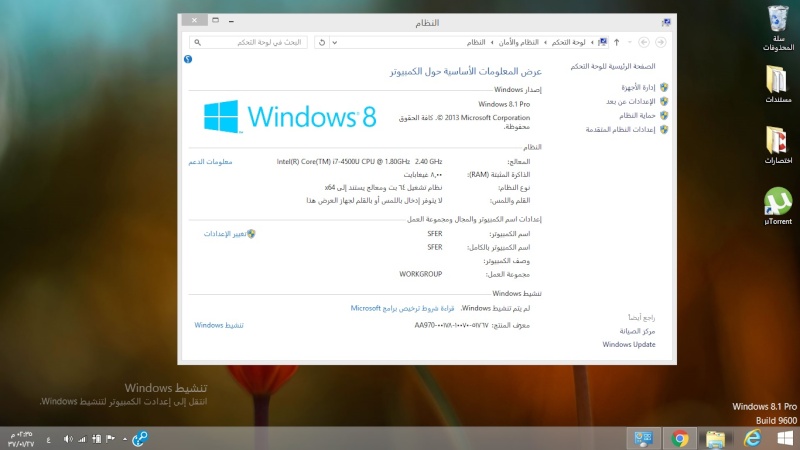Launch Google Chrome from the taskbar
The image size is (800, 450).
[x=680, y=438]
